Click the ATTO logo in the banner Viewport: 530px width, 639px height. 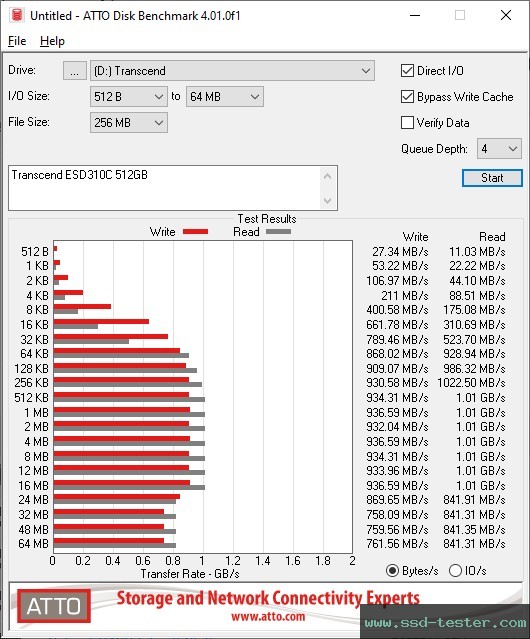(54, 606)
